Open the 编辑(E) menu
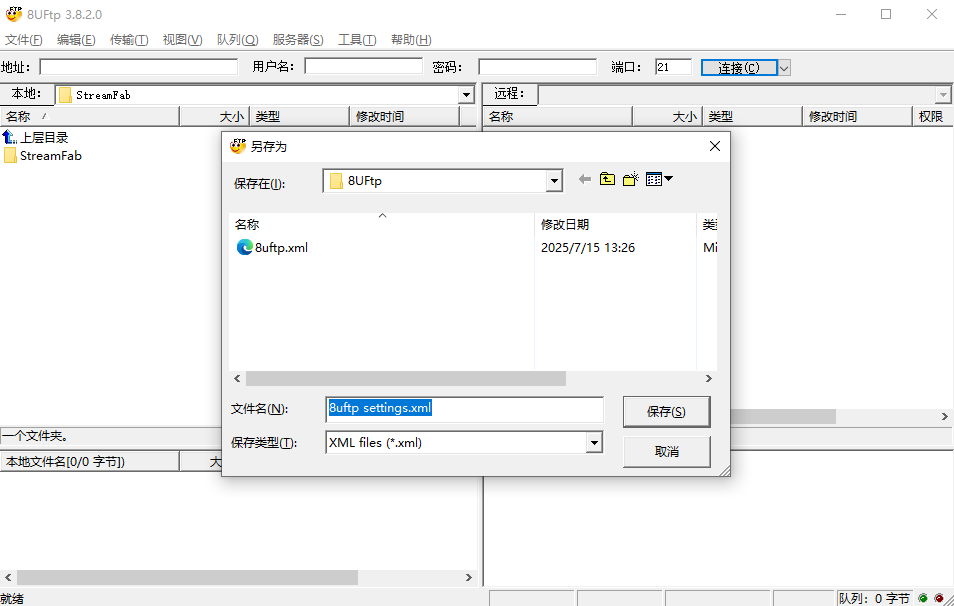 click(76, 40)
